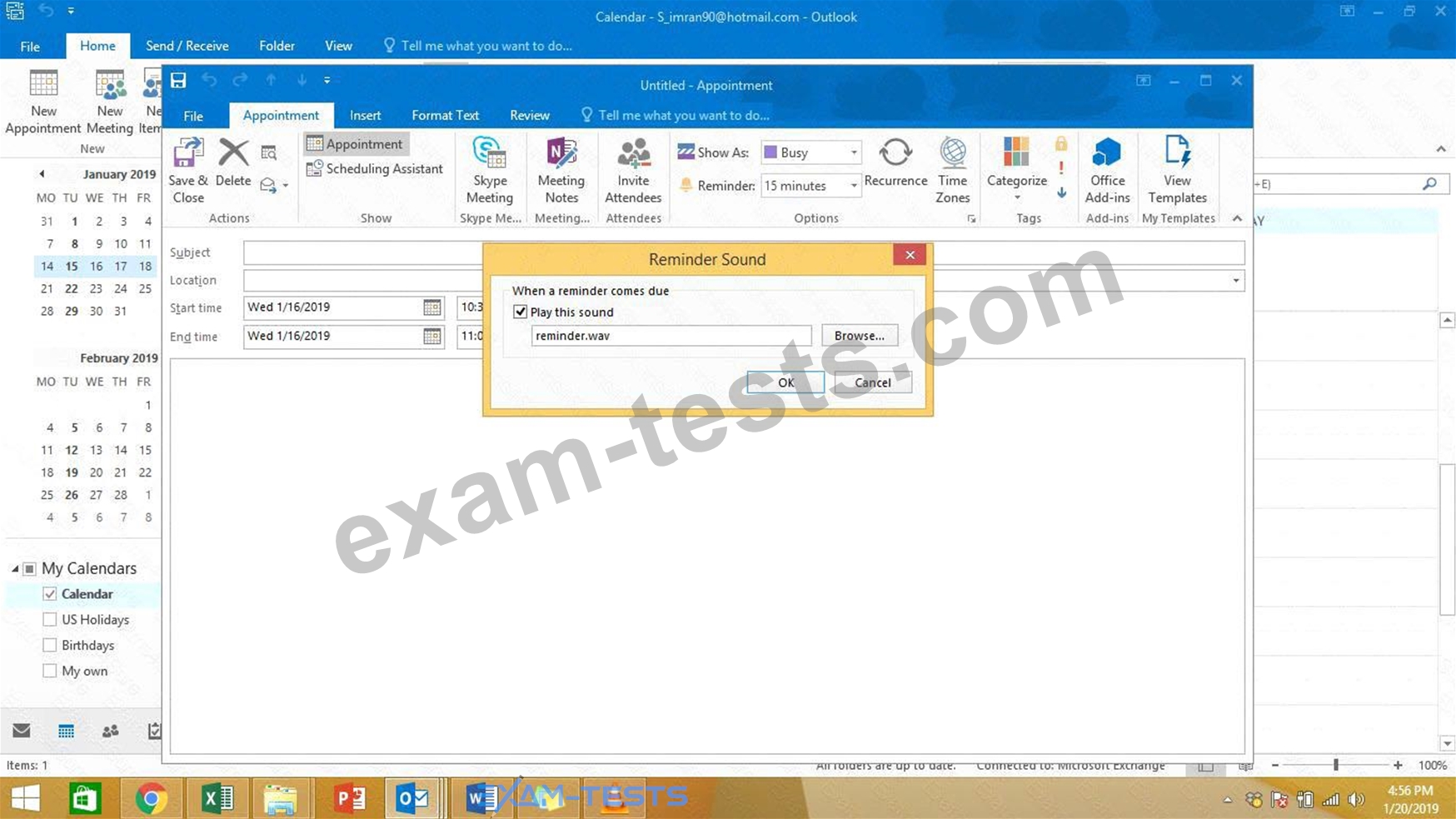Click zoom in plus button

coord(1398,765)
